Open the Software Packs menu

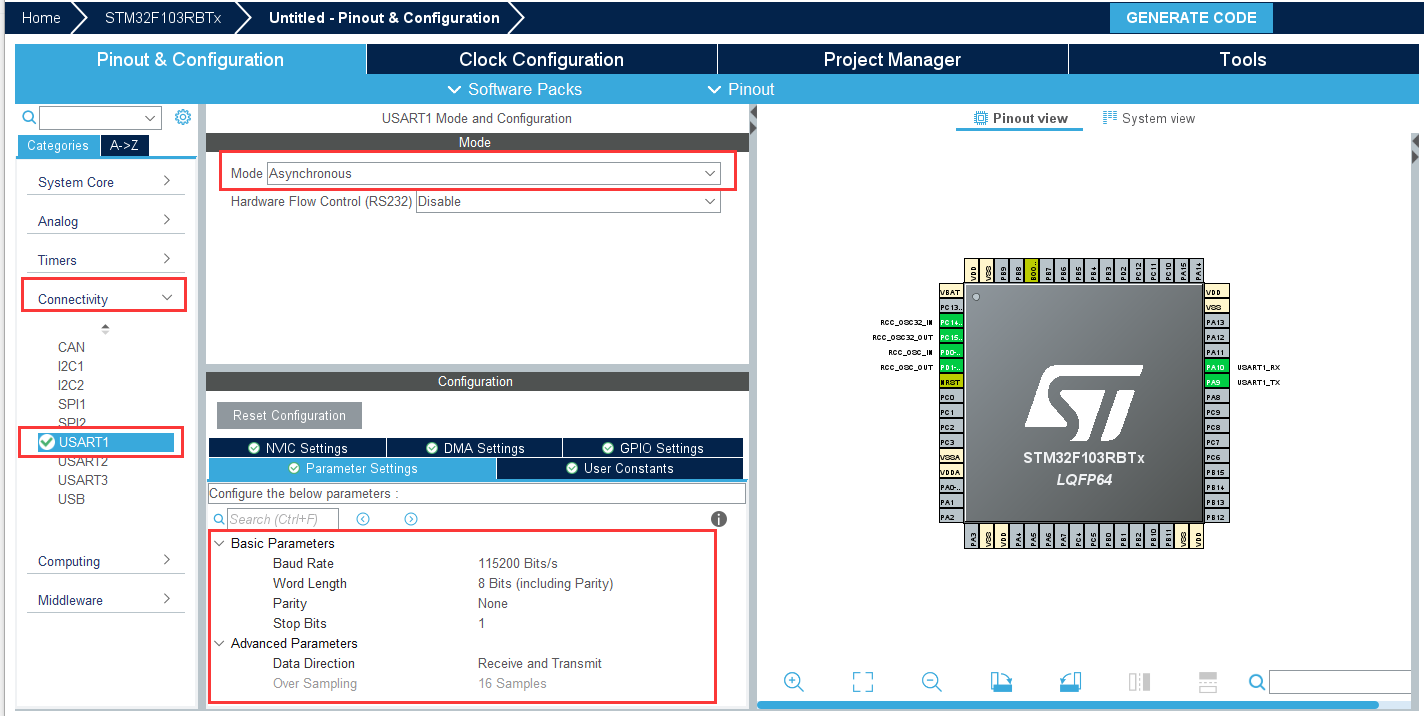515,89
